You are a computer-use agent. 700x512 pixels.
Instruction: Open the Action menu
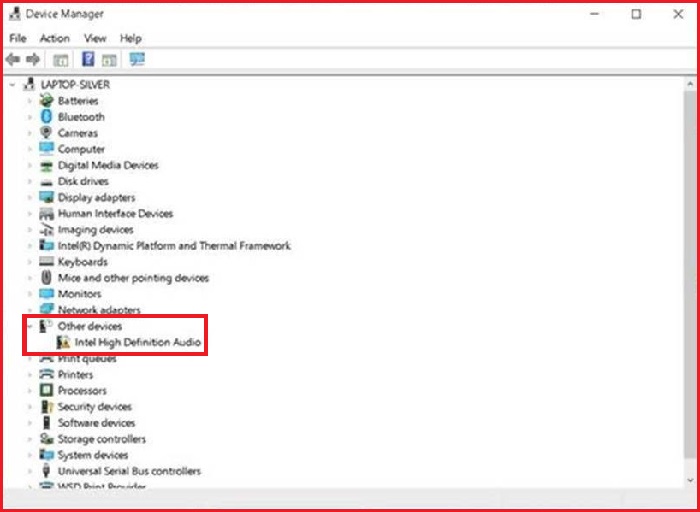(x=54, y=38)
